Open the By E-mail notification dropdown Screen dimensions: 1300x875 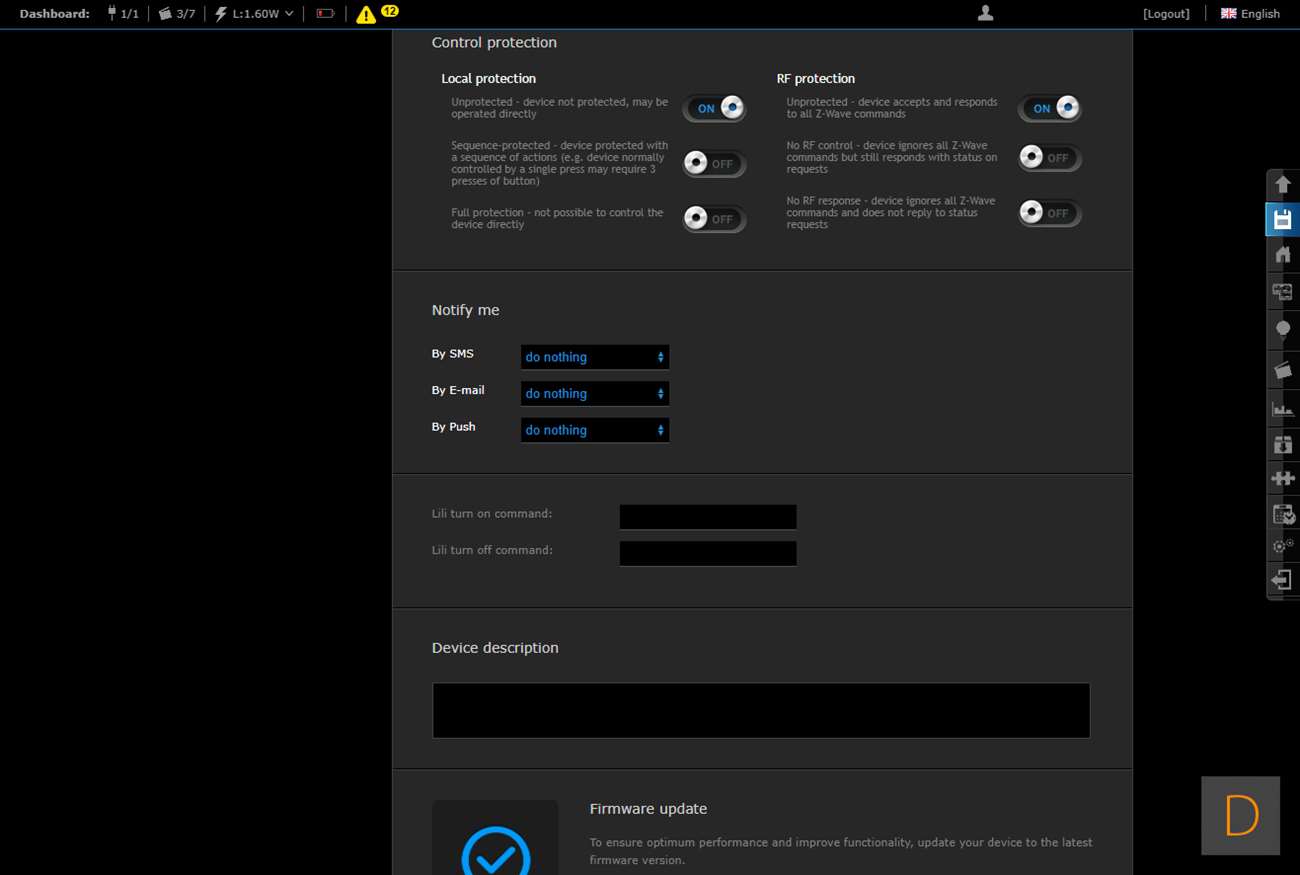595,394
